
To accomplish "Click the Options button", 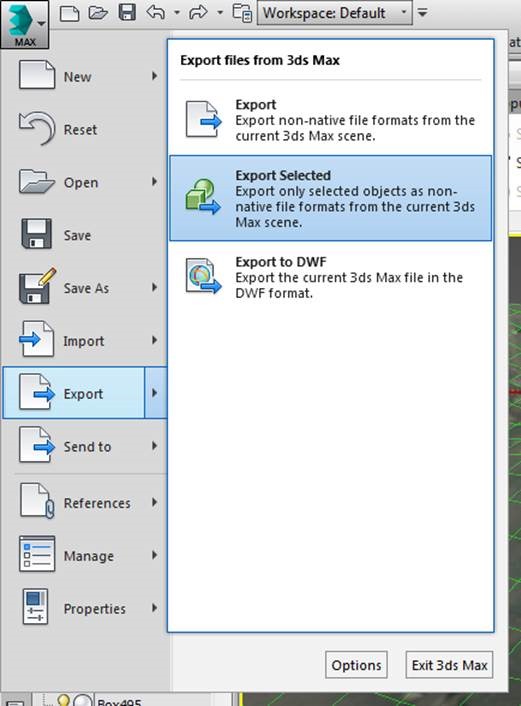I will pyautogui.click(x=356, y=665).
